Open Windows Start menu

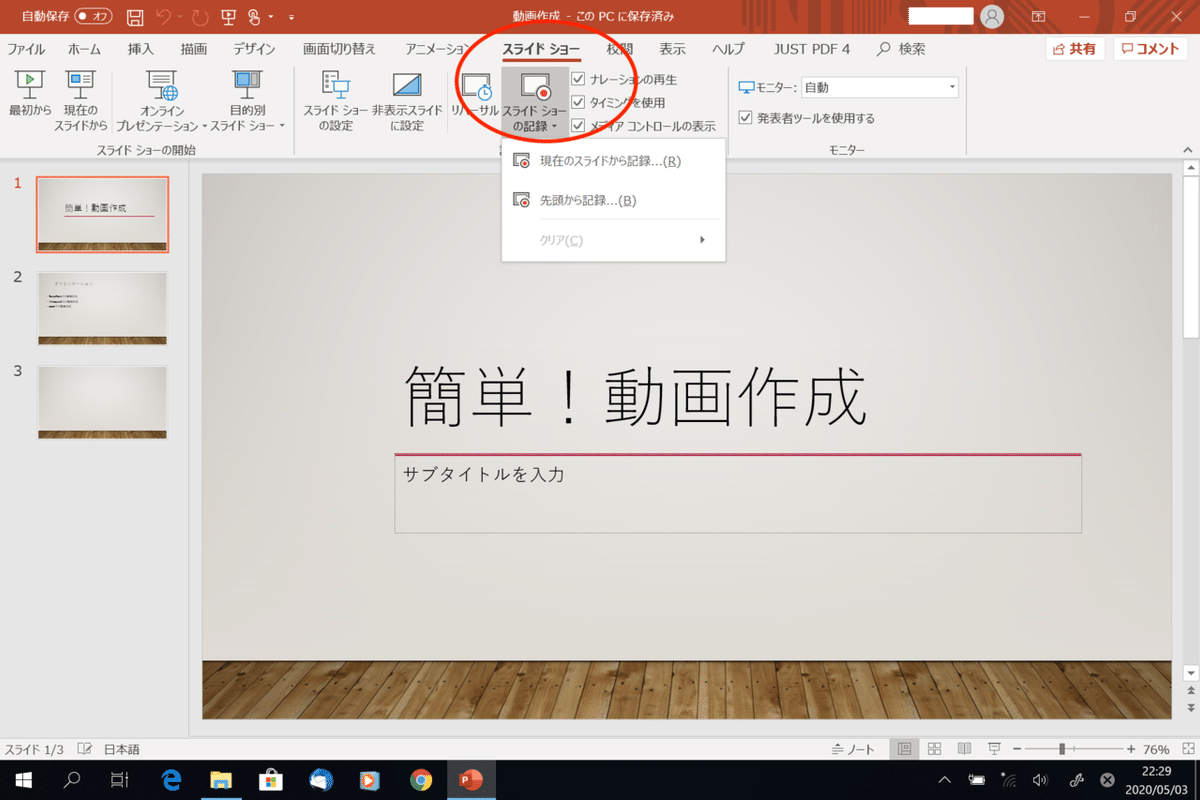tap(24, 780)
